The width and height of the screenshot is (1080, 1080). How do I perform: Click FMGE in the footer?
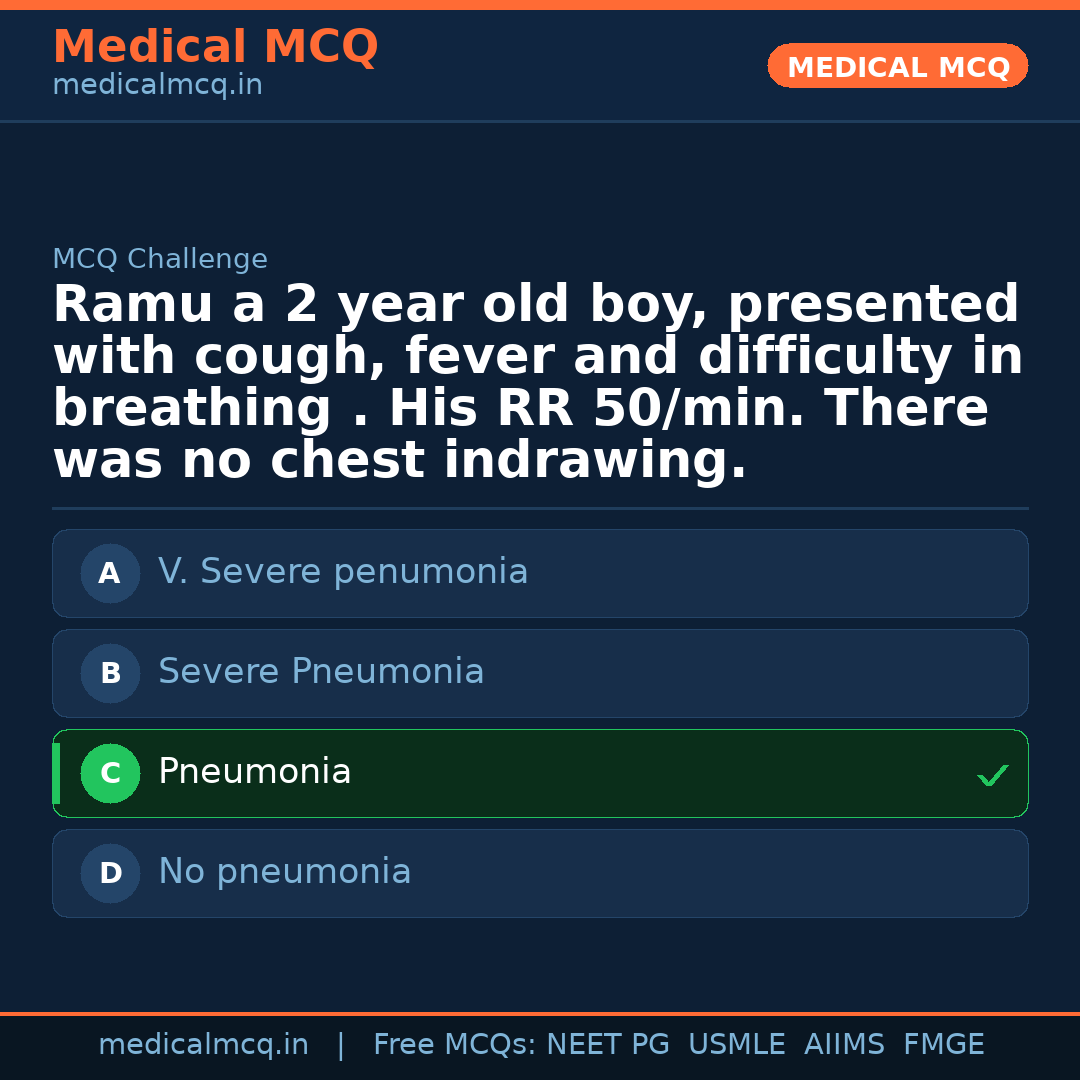point(943,1045)
